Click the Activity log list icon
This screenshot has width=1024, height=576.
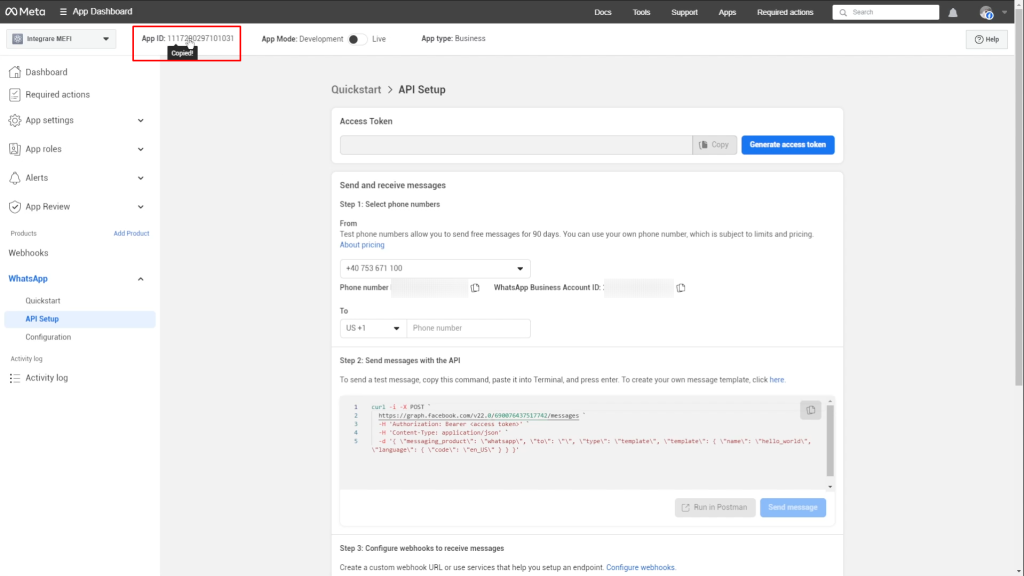coord(14,378)
